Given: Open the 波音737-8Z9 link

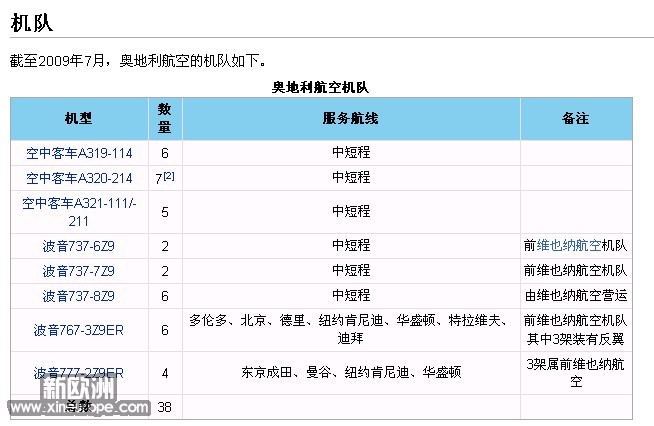Looking at the screenshot, I should [78, 296].
